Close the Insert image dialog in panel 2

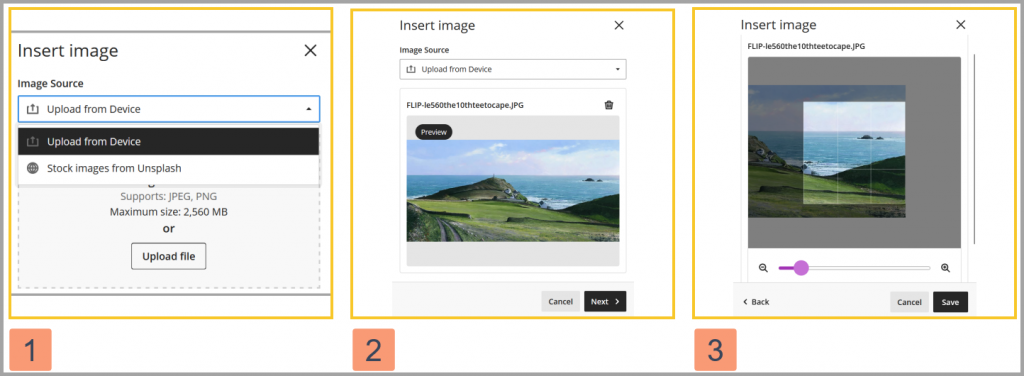pyautogui.click(x=619, y=25)
